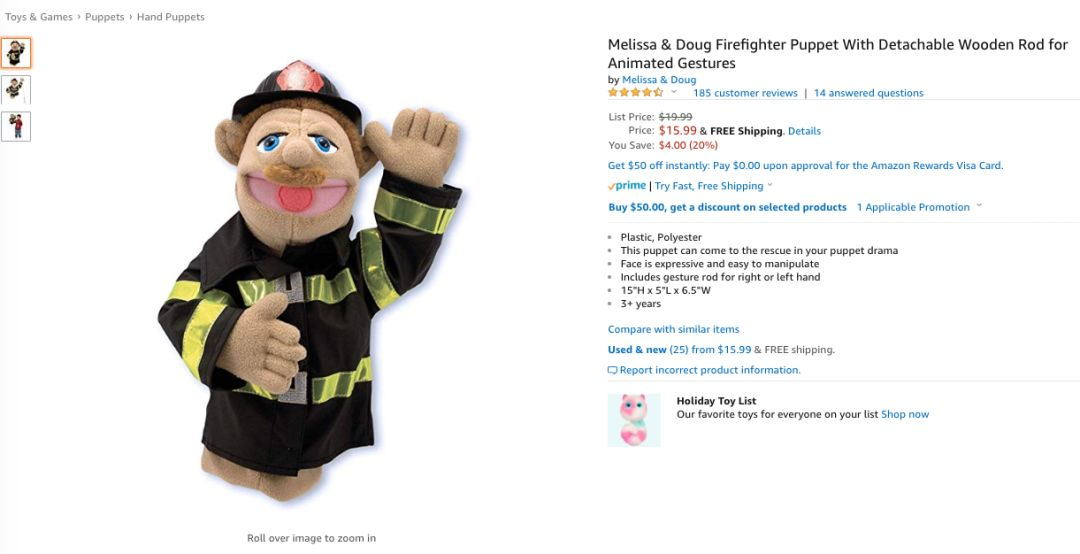Click the main firefighter puppet image
1080x554 pixels.
(x=310, y=281)
